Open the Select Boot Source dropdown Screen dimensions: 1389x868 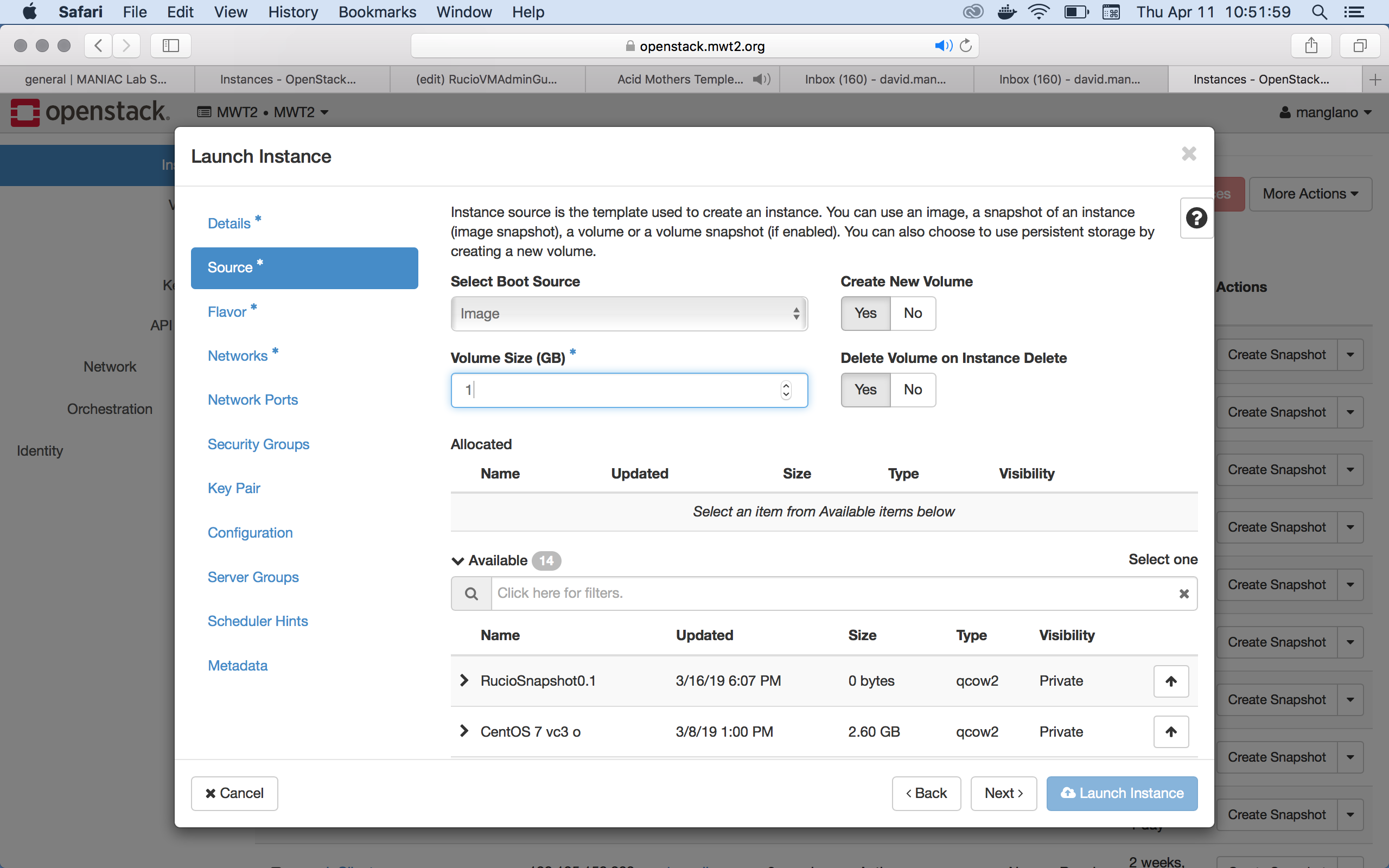(x=629, y=314)
